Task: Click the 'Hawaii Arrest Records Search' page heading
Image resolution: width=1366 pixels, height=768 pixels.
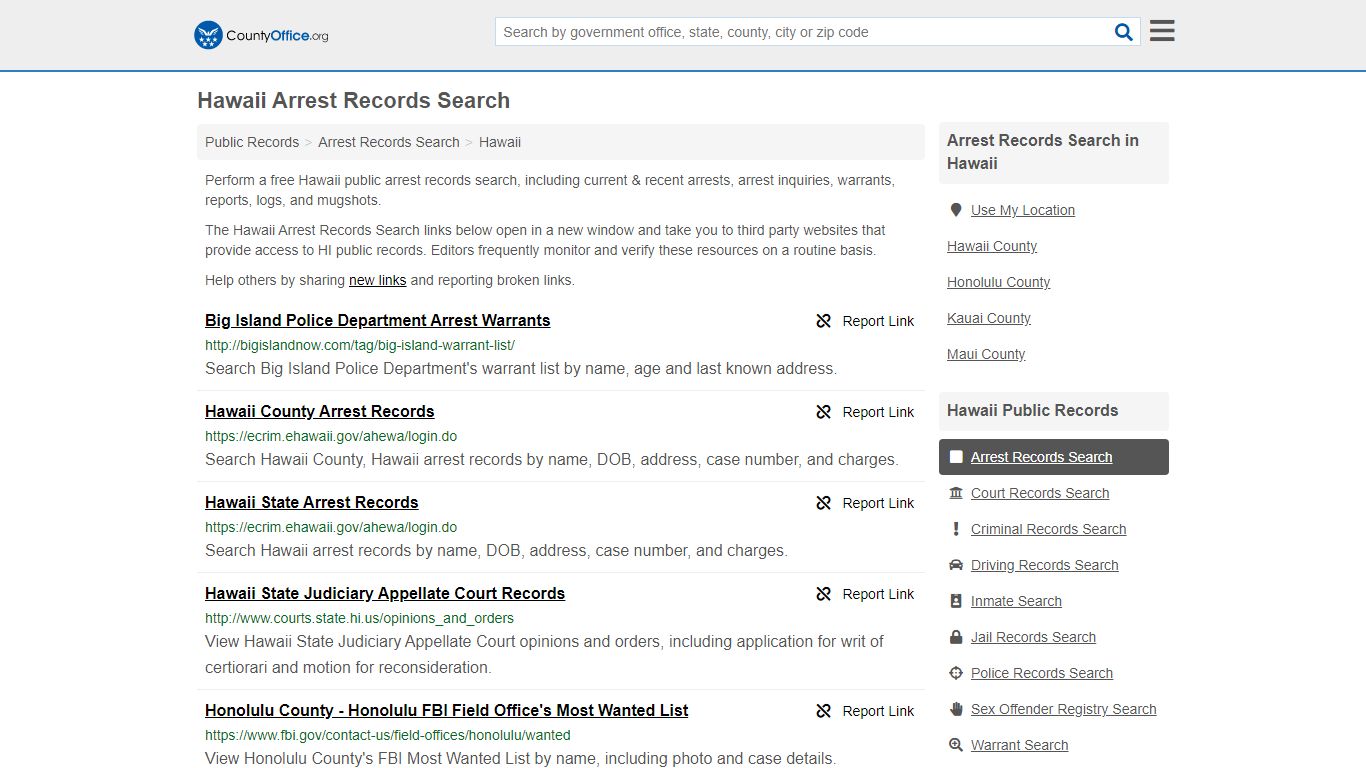Action: point(354,101)
